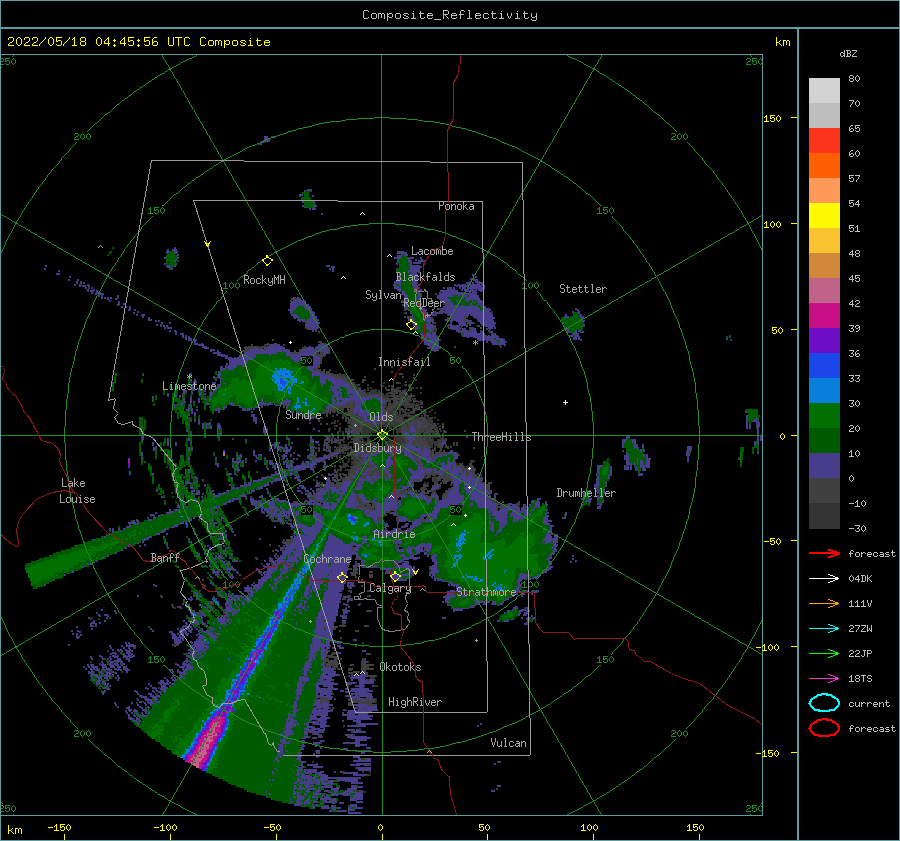This screenshot has width=900, height=841.
Task: Click the Calgary city label
Action: 390,588
